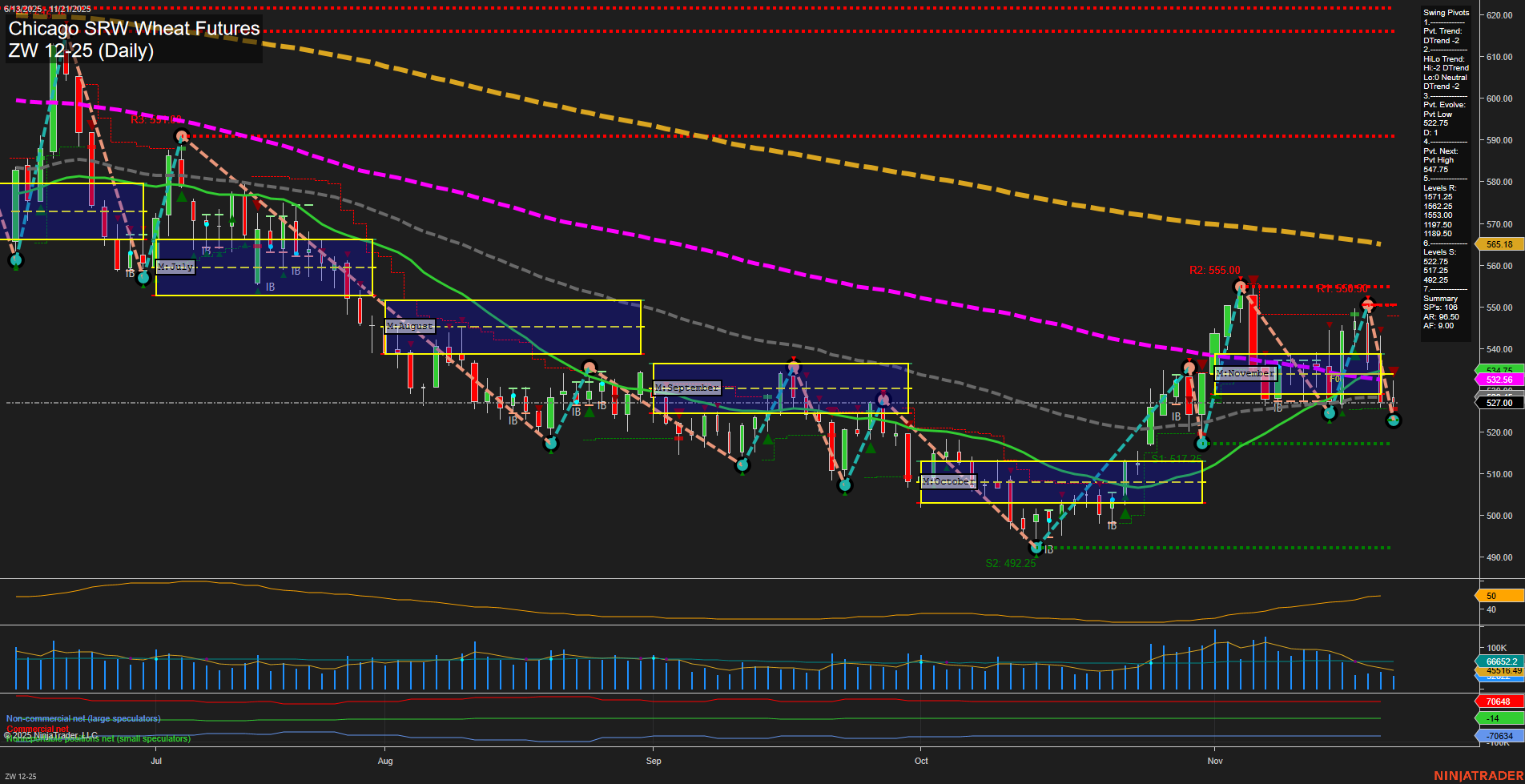Click the M:October range box label
The width and height of the screenshot is (1525, 784).
949,480
